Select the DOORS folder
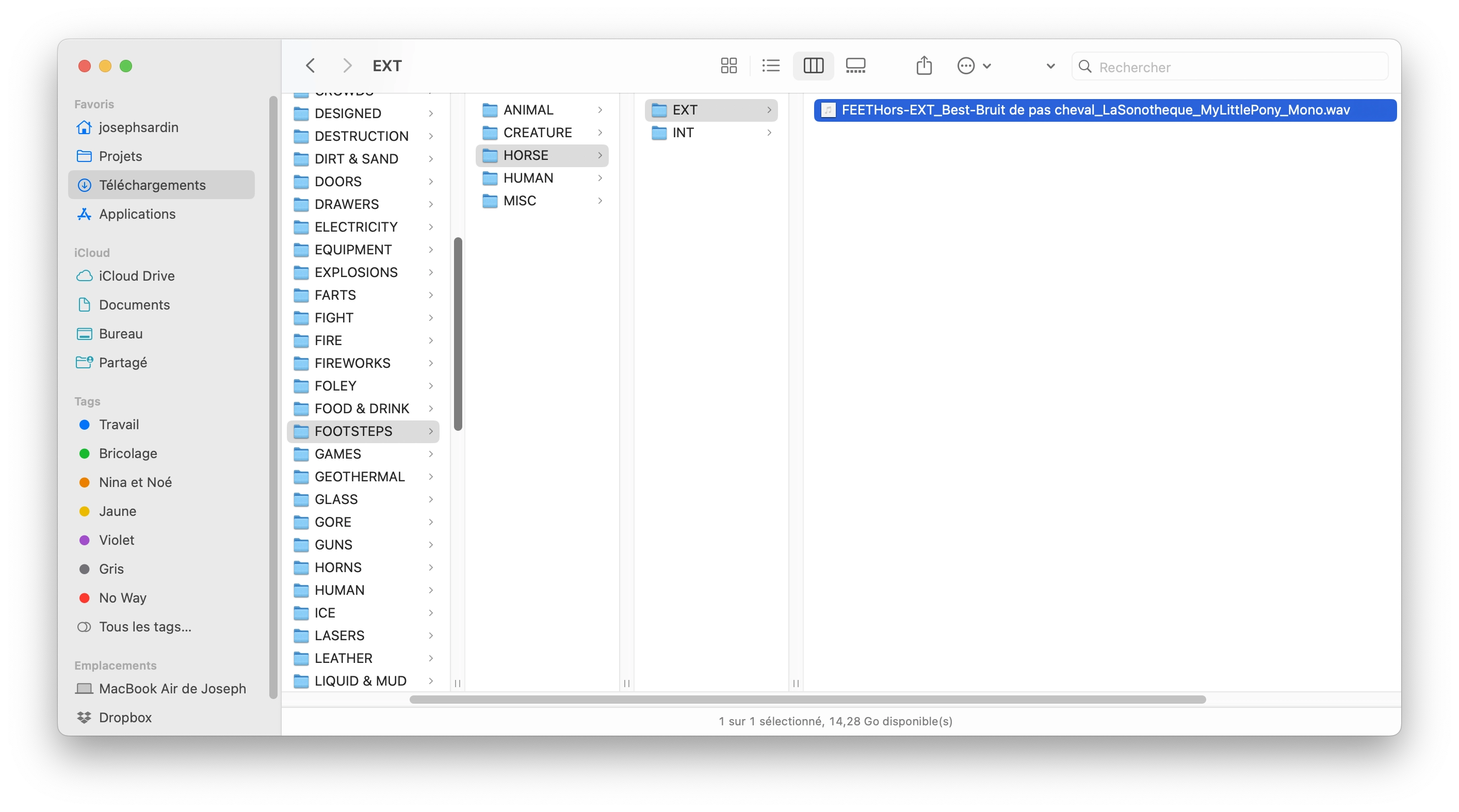Image resolution: width=1459 pixels, height=812 pixels. coord(363,181)
